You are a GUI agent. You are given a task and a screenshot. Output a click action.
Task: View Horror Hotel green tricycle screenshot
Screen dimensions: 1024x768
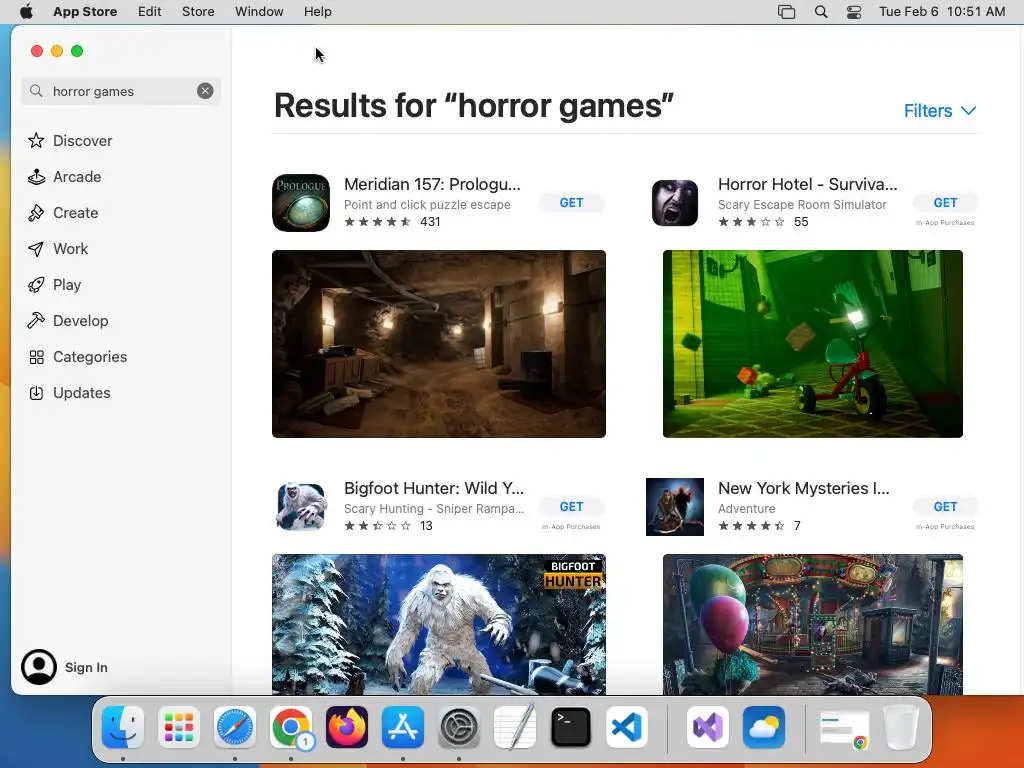click(812, 344)
